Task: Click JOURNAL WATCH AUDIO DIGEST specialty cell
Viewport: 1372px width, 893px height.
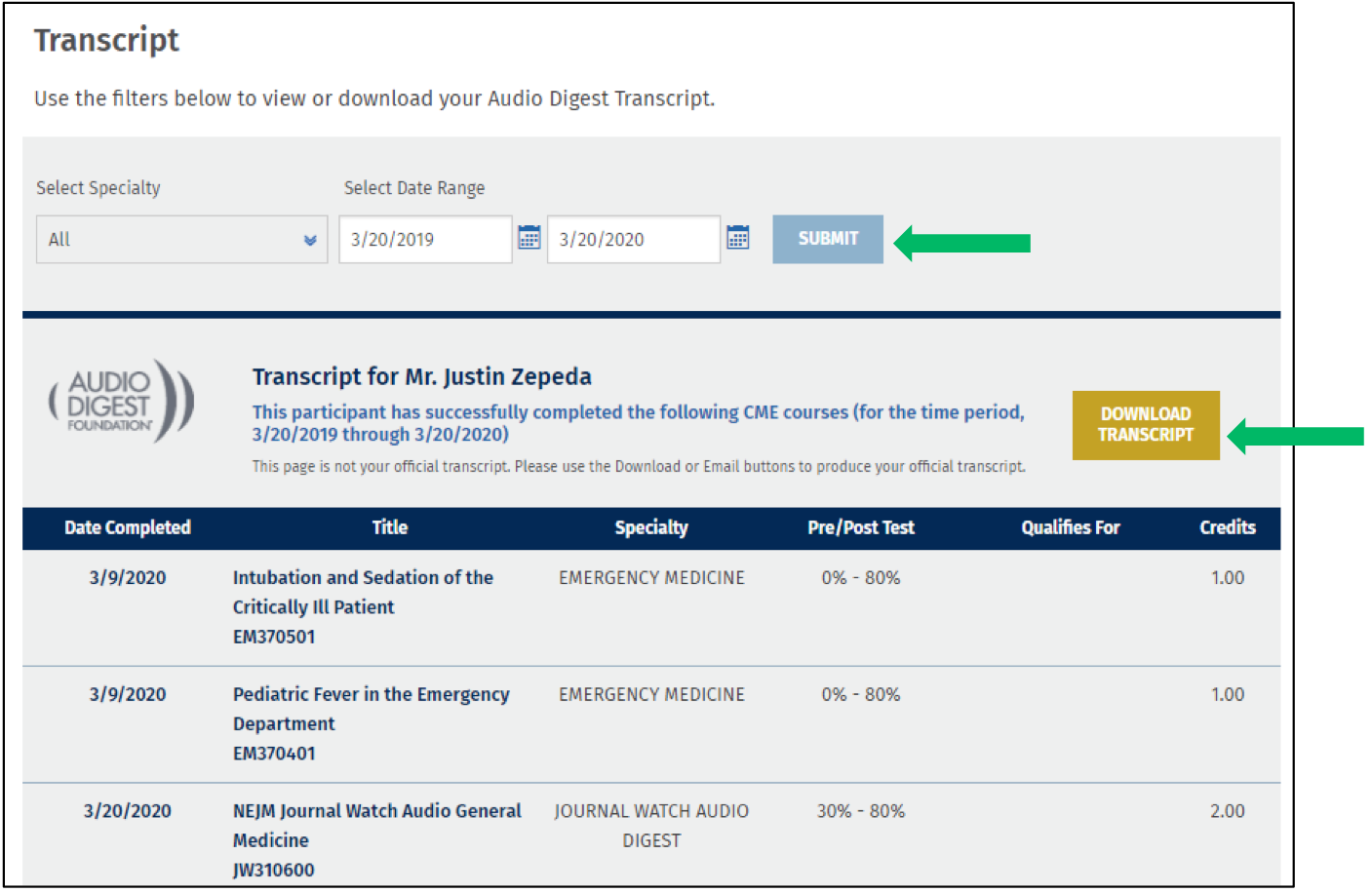Action: coord(651,826)
